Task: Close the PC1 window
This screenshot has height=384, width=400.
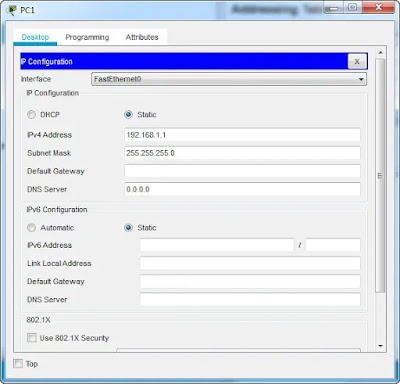Action: click(378, 7)
